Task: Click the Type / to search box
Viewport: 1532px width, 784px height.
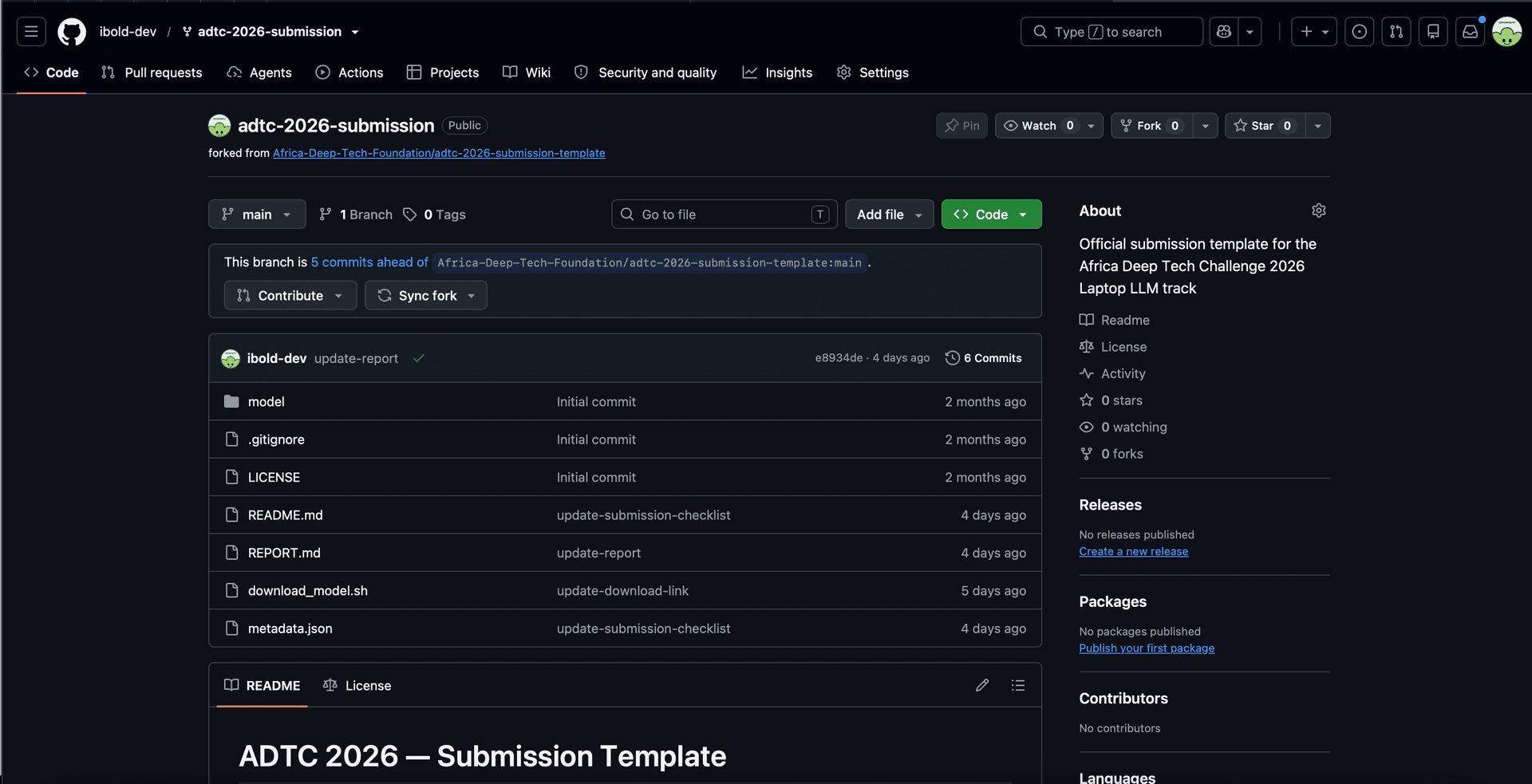Action: pos(1111,32)
